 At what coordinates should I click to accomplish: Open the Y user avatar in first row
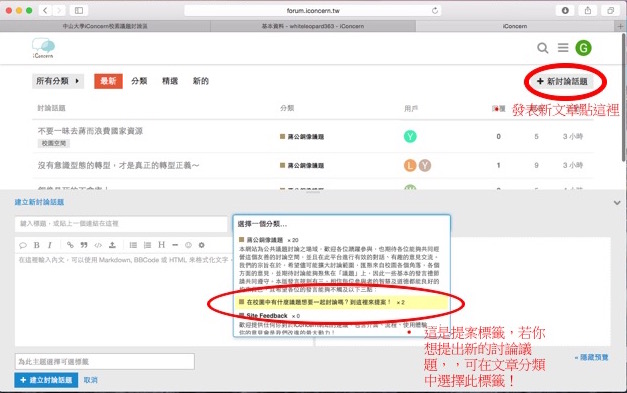click(410, 136)
